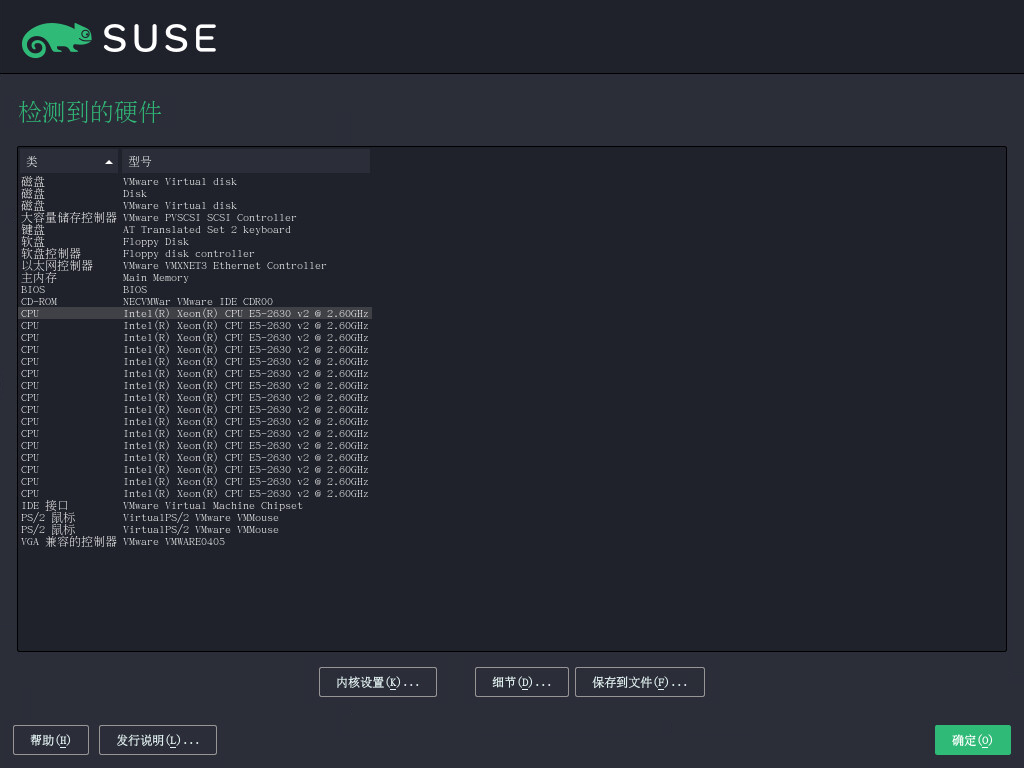Click the 主内存 class cell
This screenshot has height=768, width=1024.
point(39,278)
